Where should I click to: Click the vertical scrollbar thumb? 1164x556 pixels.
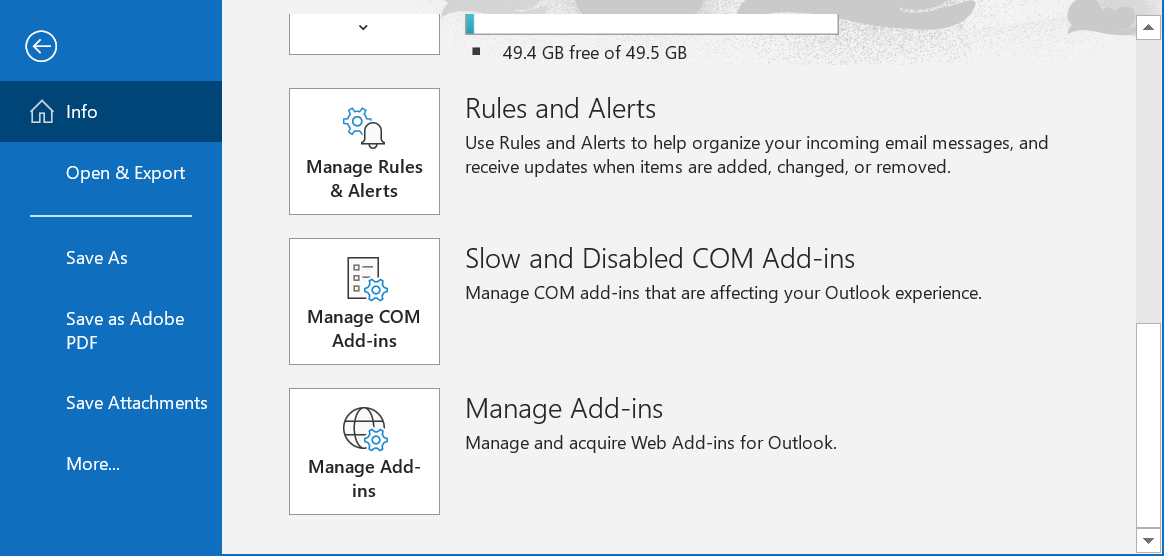(1149, 425)
